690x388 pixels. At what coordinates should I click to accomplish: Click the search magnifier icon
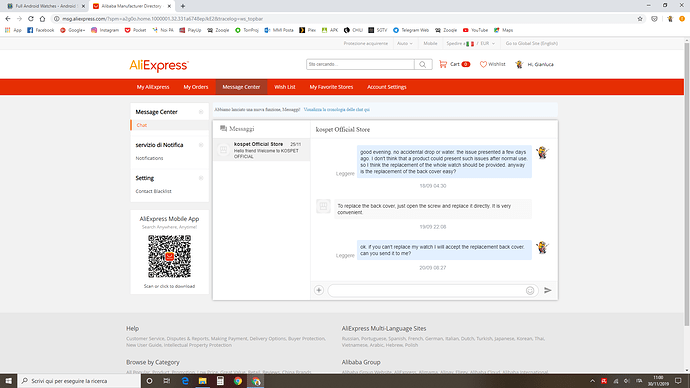pos(423,64)
